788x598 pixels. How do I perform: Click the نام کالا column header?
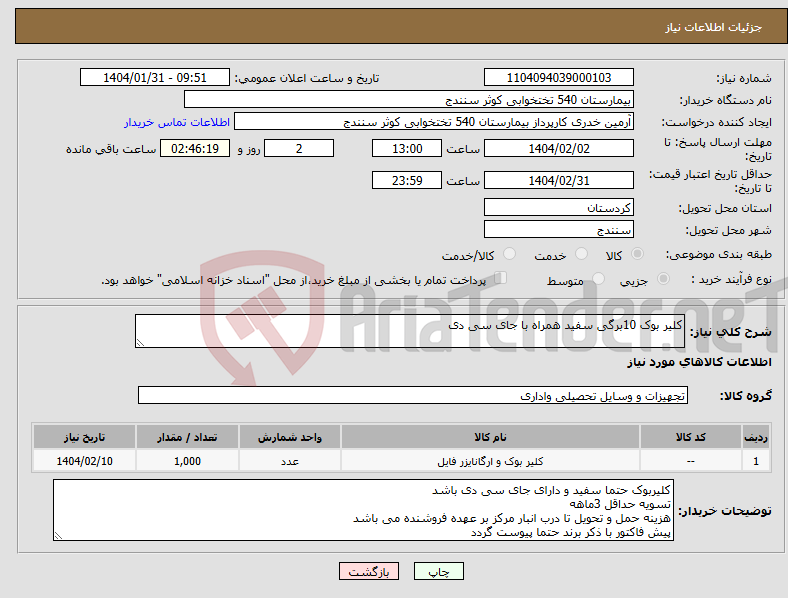tap(490, 437)
